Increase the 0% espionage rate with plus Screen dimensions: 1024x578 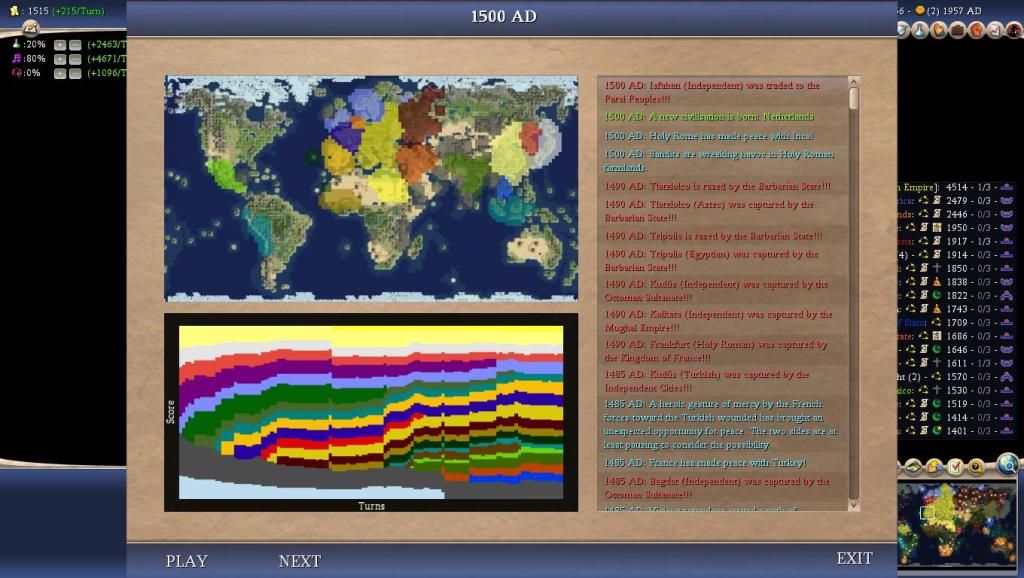(x=60, y=73)
